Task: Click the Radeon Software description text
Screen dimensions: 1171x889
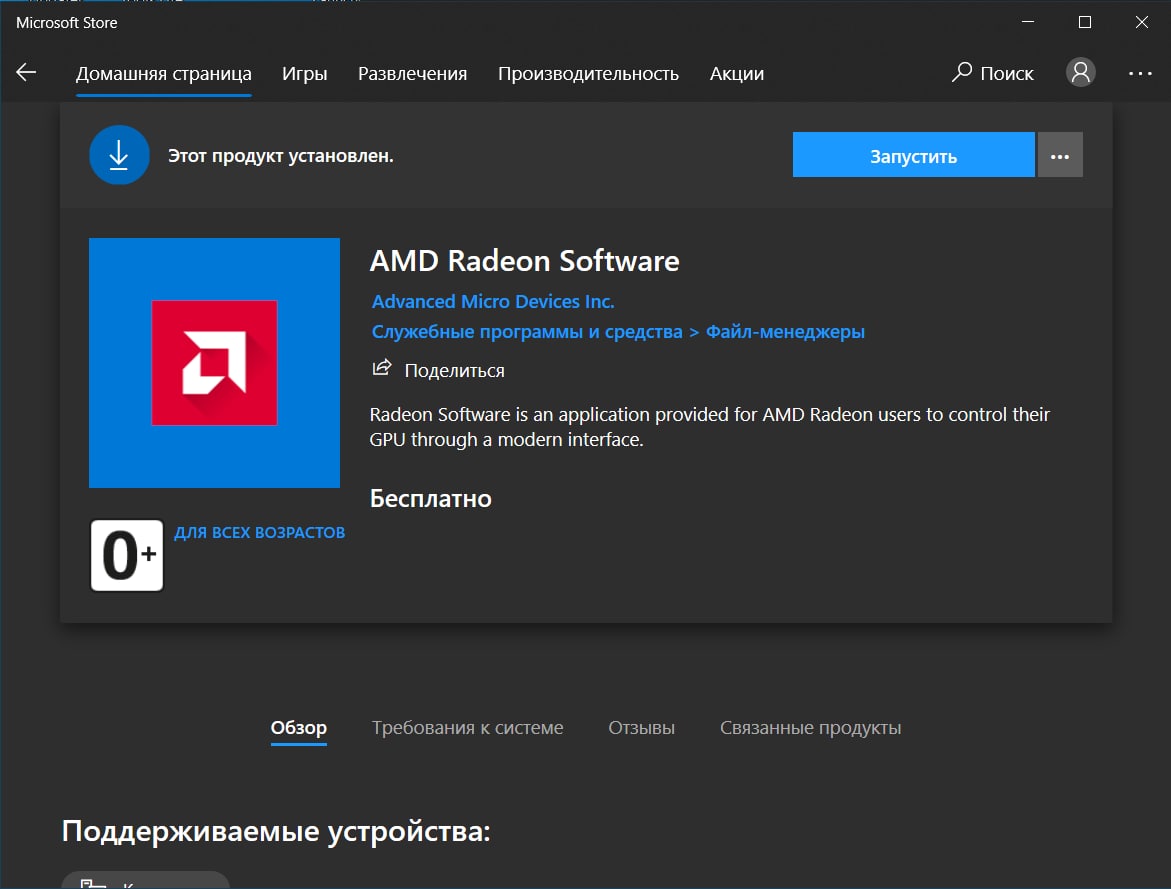Action: (x=709, y=427)
